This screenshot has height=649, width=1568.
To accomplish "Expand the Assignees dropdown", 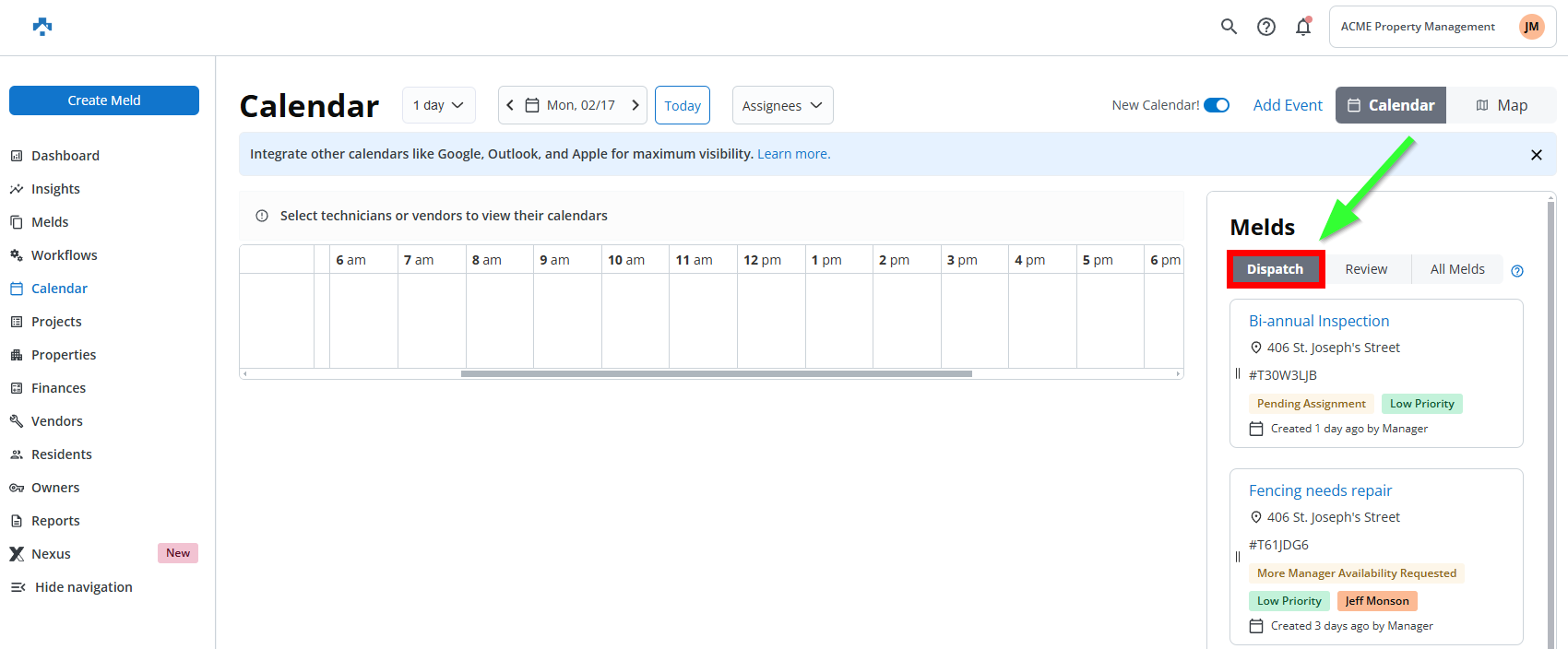I will [x=782, y=105].
